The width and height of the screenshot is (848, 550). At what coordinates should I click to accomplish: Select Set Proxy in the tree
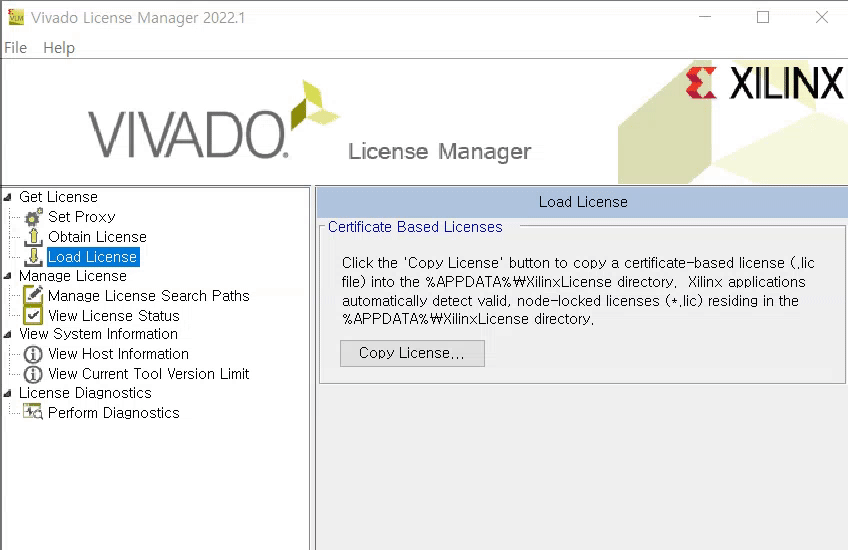(x=82, y=217)
